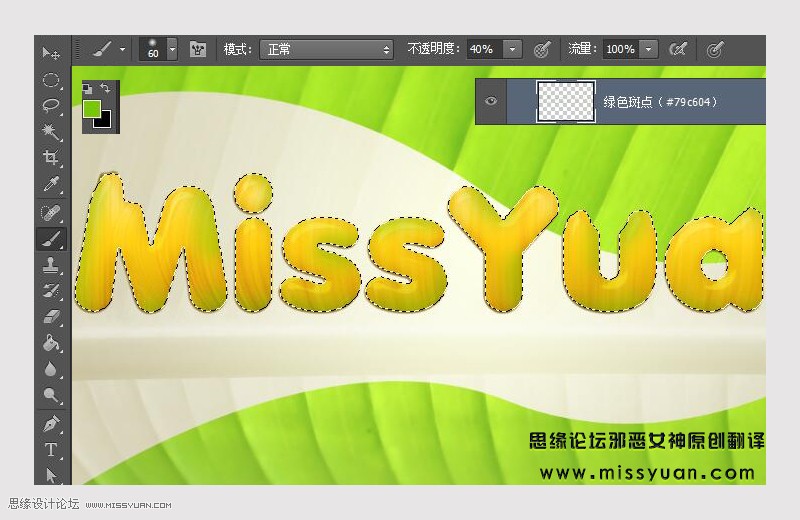Select the Type tool

pos(51,450)
